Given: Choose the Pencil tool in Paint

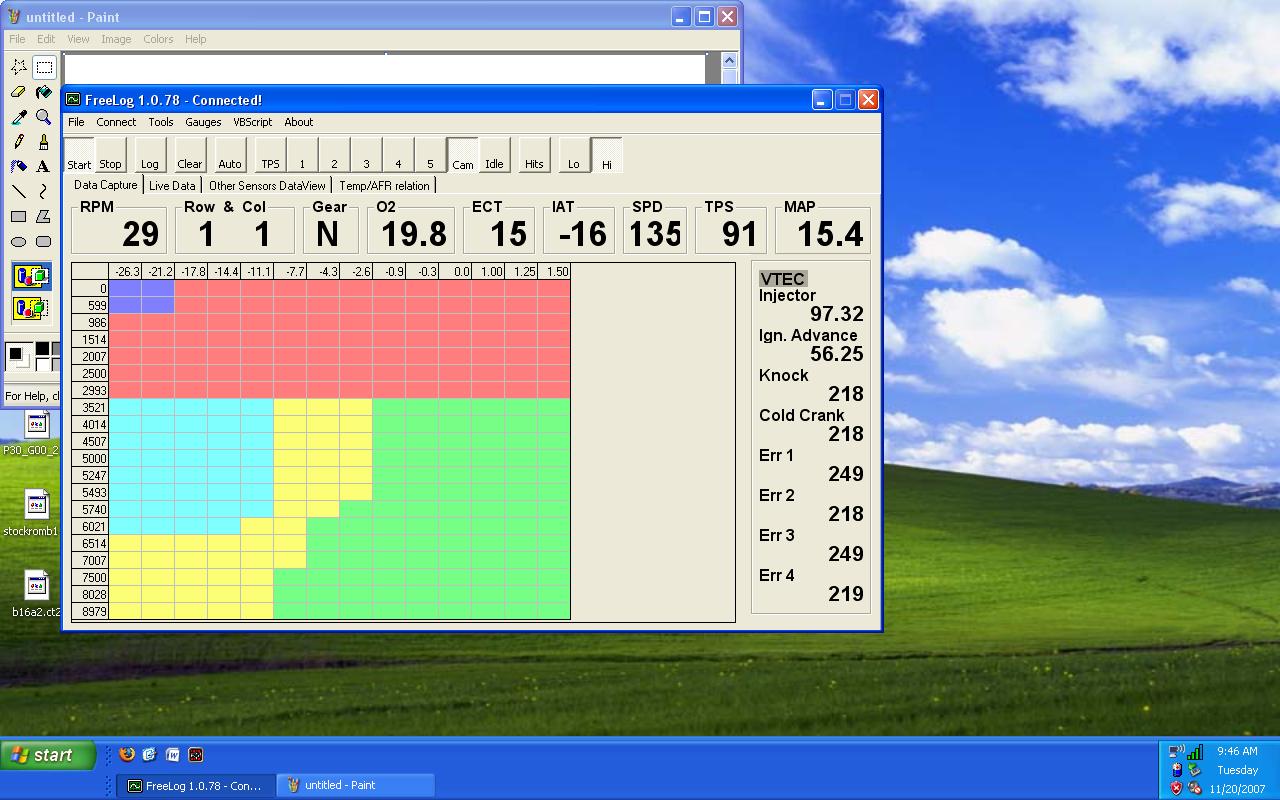Looking at the screenshot, I should tap(19, 142).
